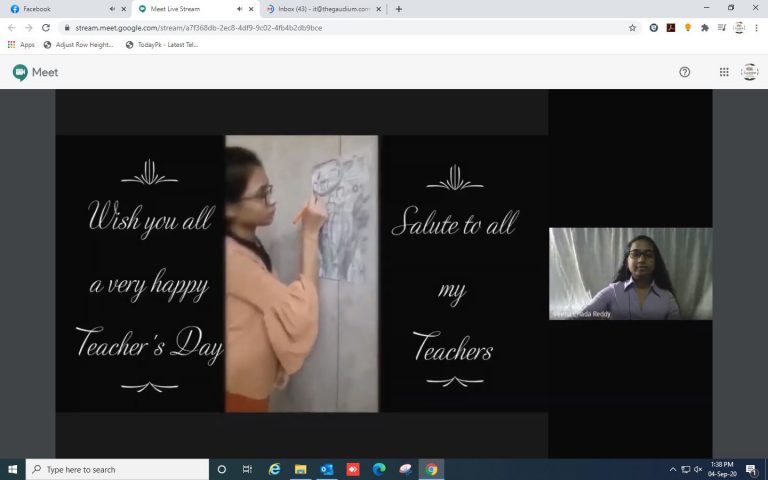Mute audio on the Meet Live Stream tab

(239, 9)
